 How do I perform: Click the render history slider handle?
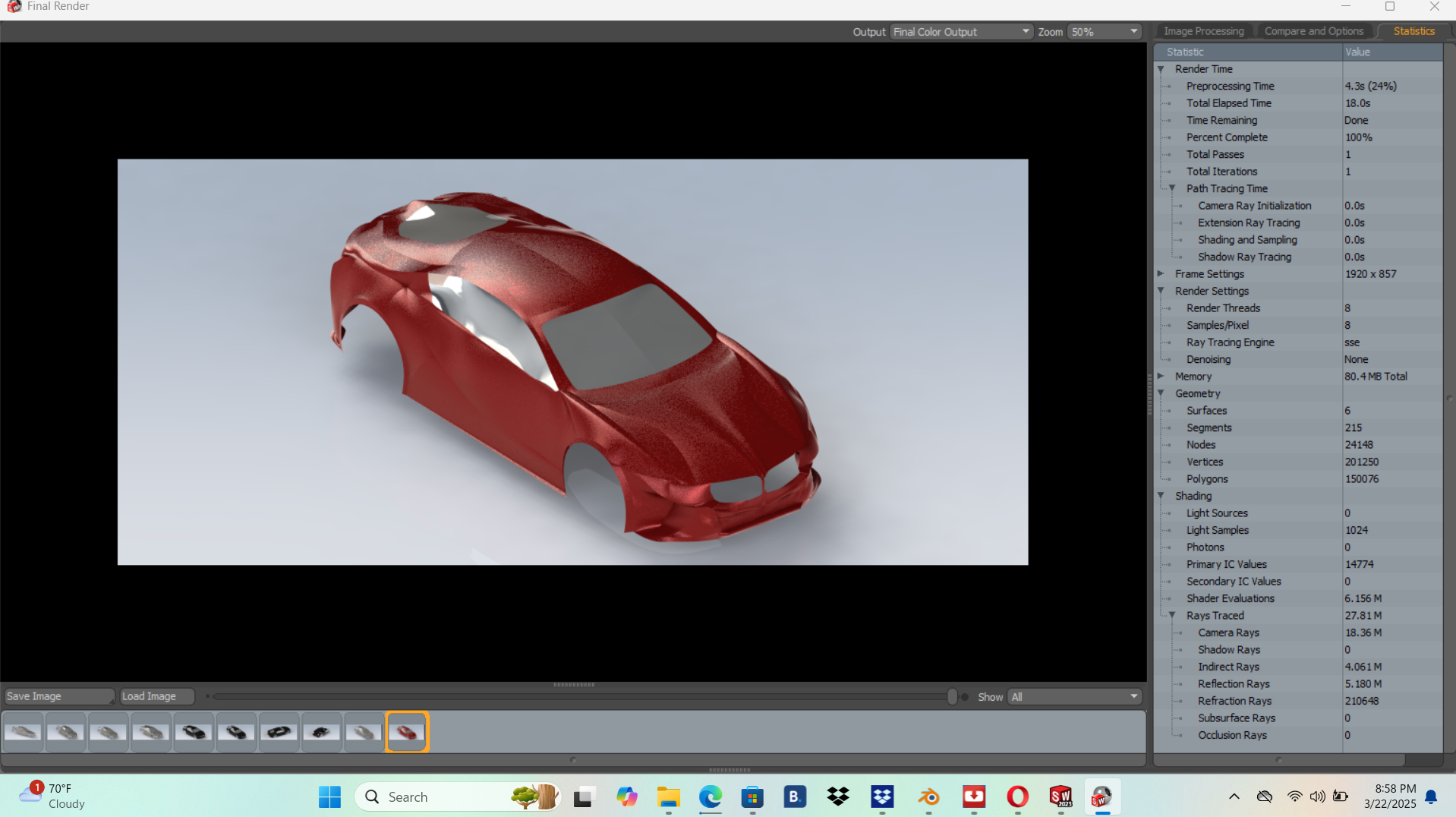[954, 696]
